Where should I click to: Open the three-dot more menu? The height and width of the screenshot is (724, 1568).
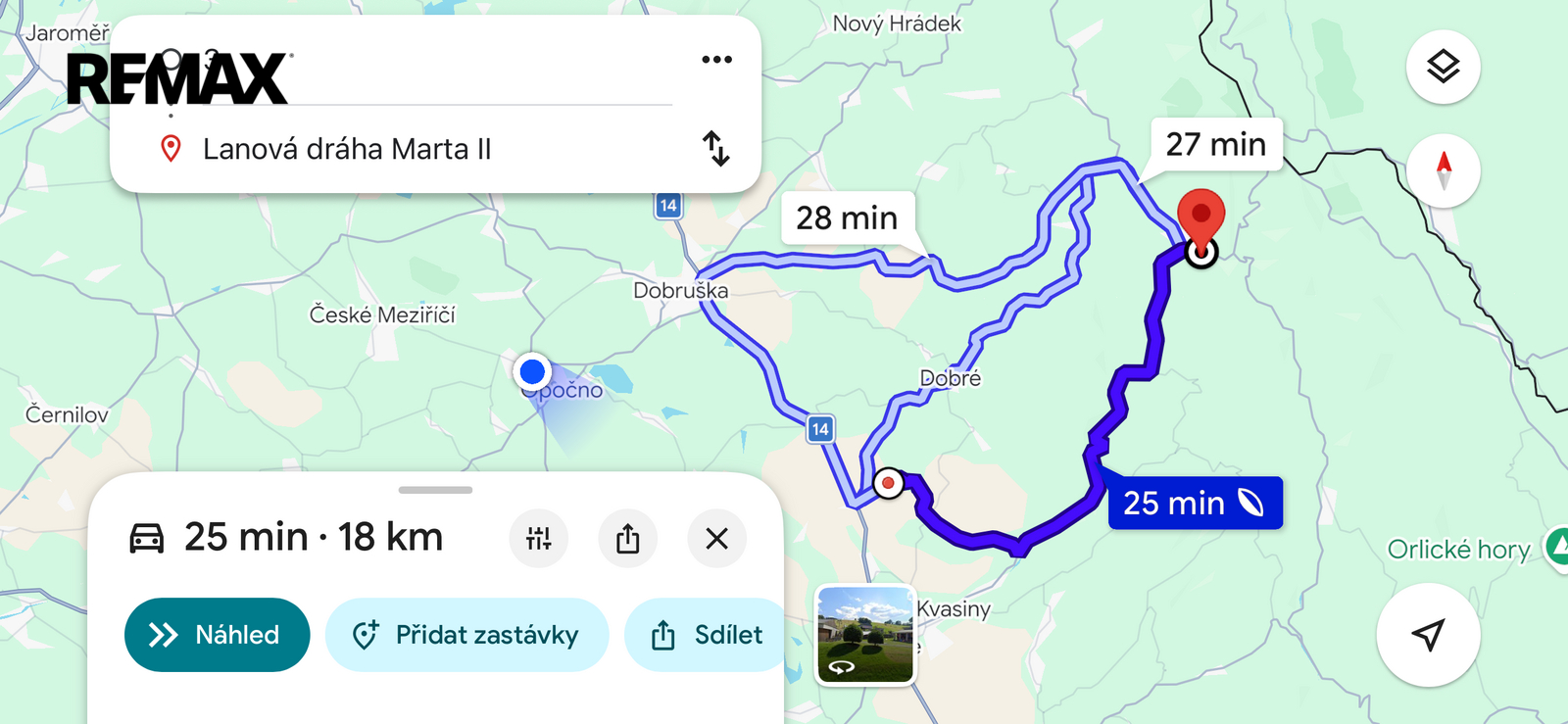[716, 60]
